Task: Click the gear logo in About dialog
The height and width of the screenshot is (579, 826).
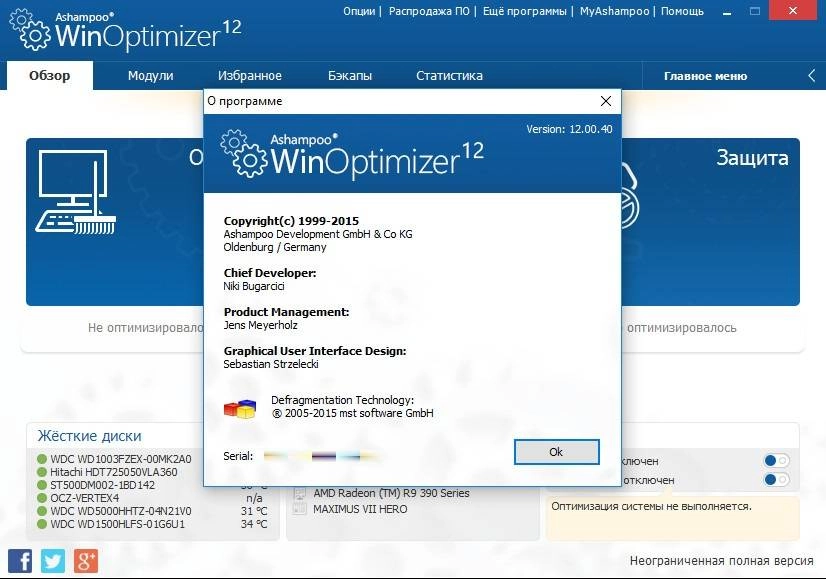Action: tap(243, 153)
